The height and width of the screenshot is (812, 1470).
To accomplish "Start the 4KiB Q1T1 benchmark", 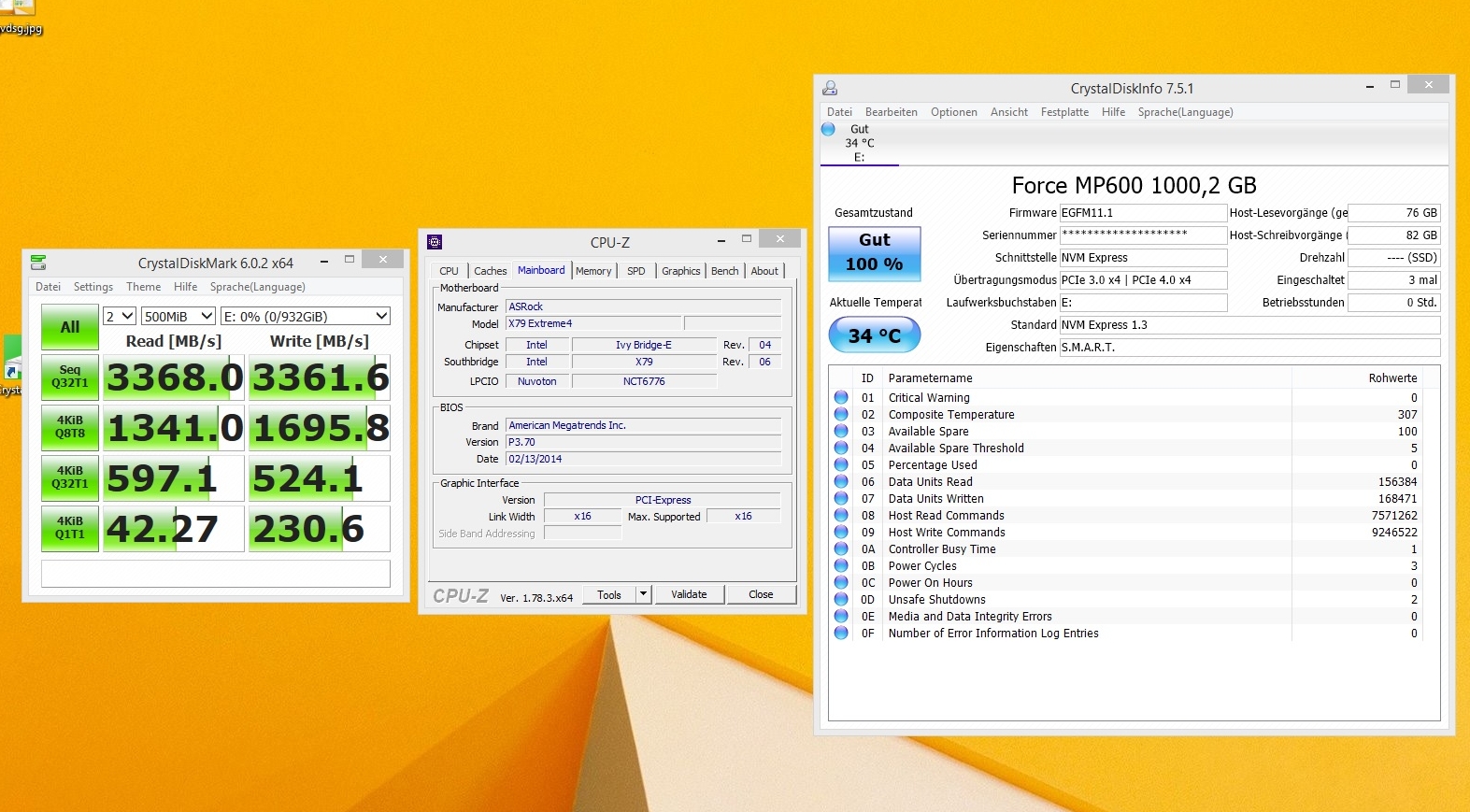I will [x=70, y=528].
